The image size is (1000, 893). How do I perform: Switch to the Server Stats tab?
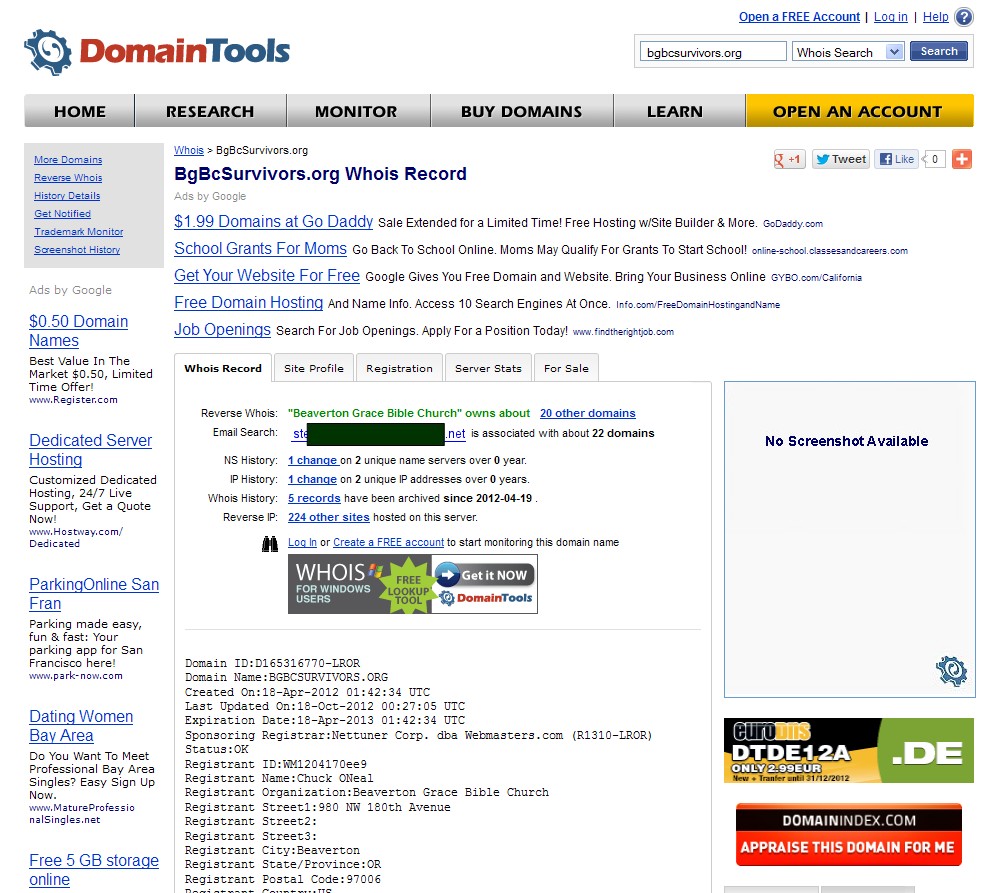pos(488,368)
